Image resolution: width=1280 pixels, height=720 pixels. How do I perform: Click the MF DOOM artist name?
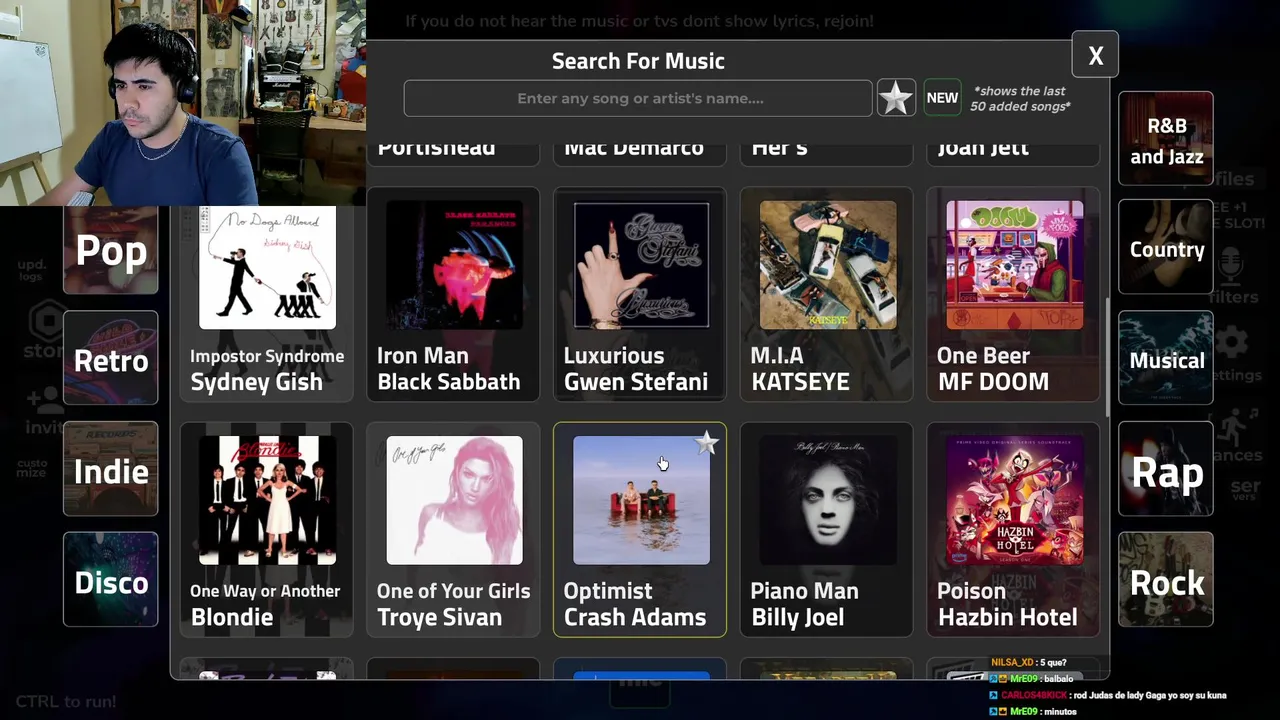coord(993,382)
